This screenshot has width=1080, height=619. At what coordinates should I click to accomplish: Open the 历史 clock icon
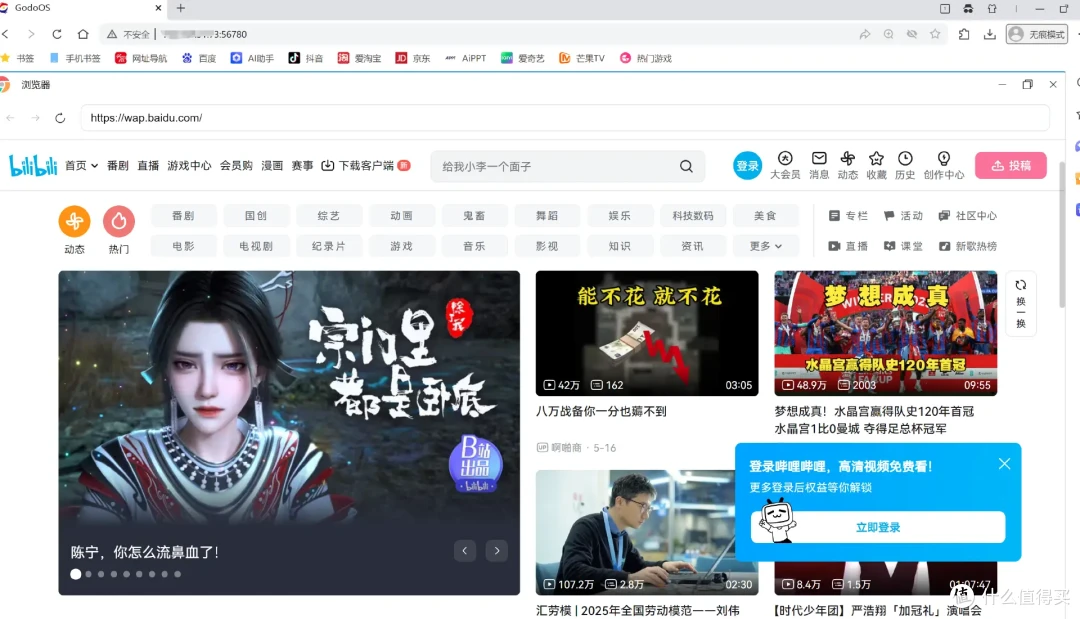[905, 158]
